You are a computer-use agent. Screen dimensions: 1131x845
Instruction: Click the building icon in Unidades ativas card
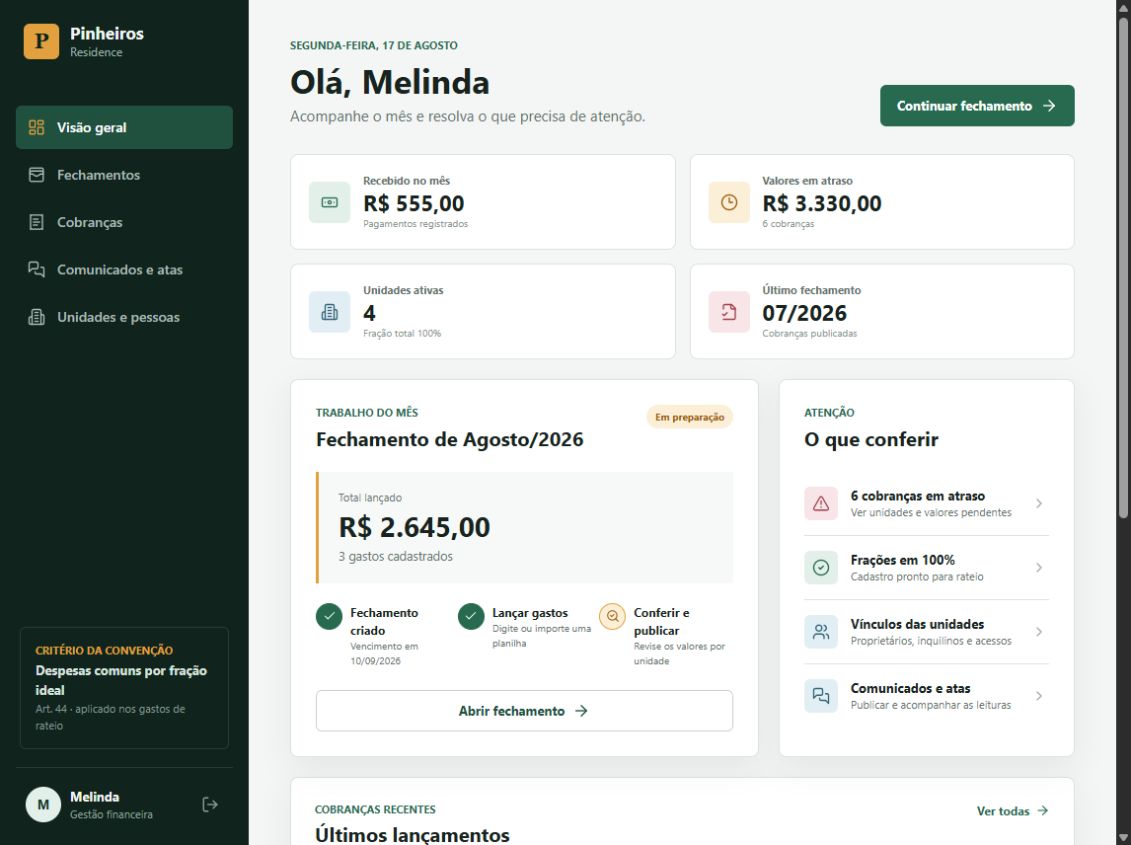coord(330,312)
